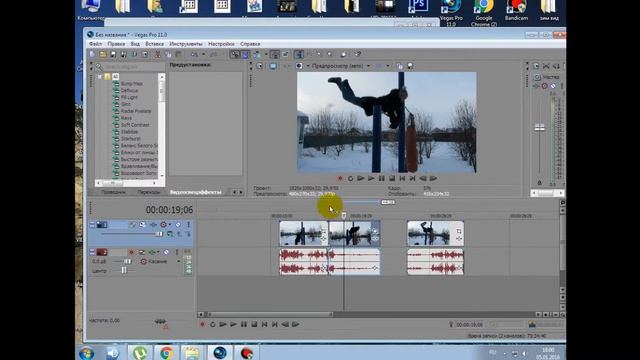This screenshot has height=360, width=640.
Task: Click the Copy icon in main toolbar
Action: tap(168, 54)
